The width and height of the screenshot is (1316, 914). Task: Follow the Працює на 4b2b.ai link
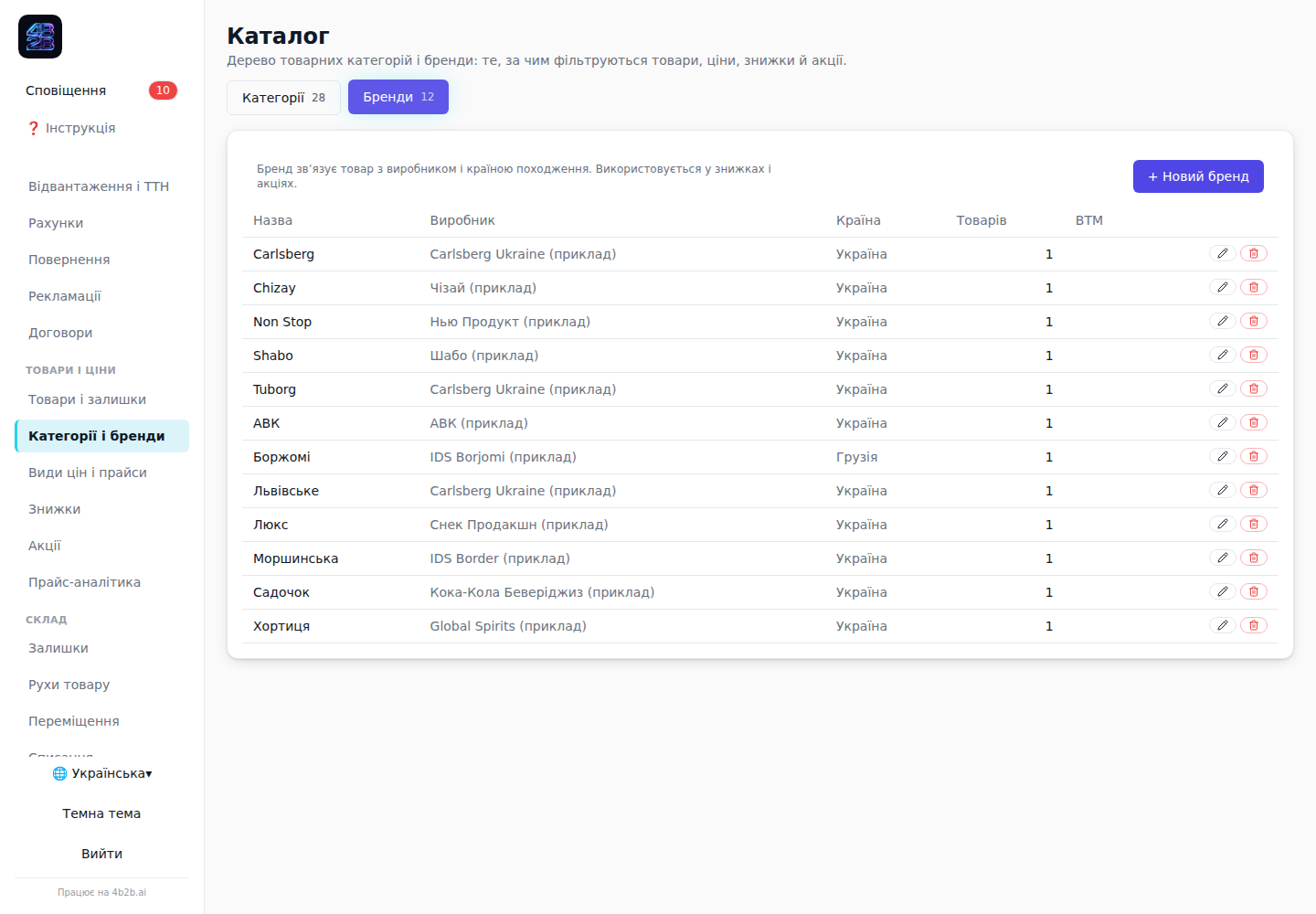(101, 892)
